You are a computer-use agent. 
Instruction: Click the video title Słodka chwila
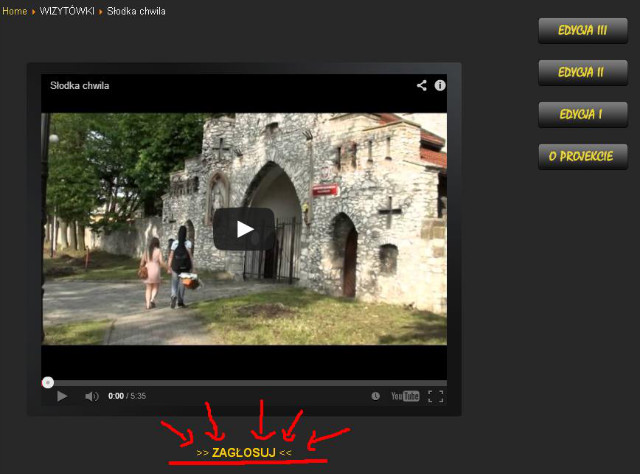coord(80,85)
